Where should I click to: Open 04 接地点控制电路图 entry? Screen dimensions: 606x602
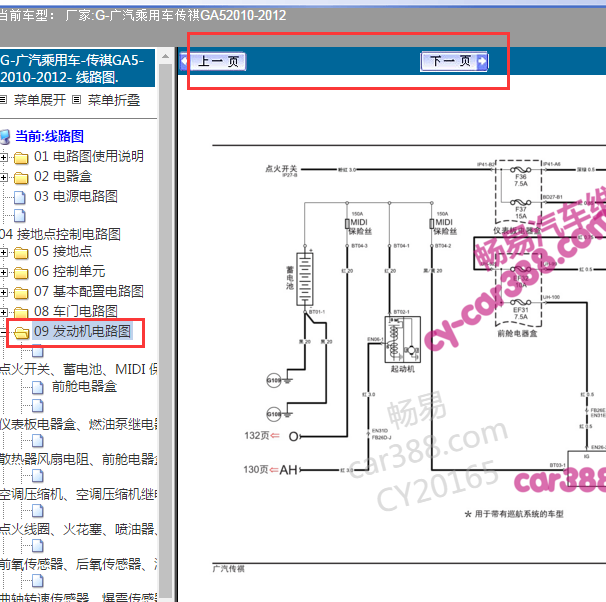pos(60,234)
